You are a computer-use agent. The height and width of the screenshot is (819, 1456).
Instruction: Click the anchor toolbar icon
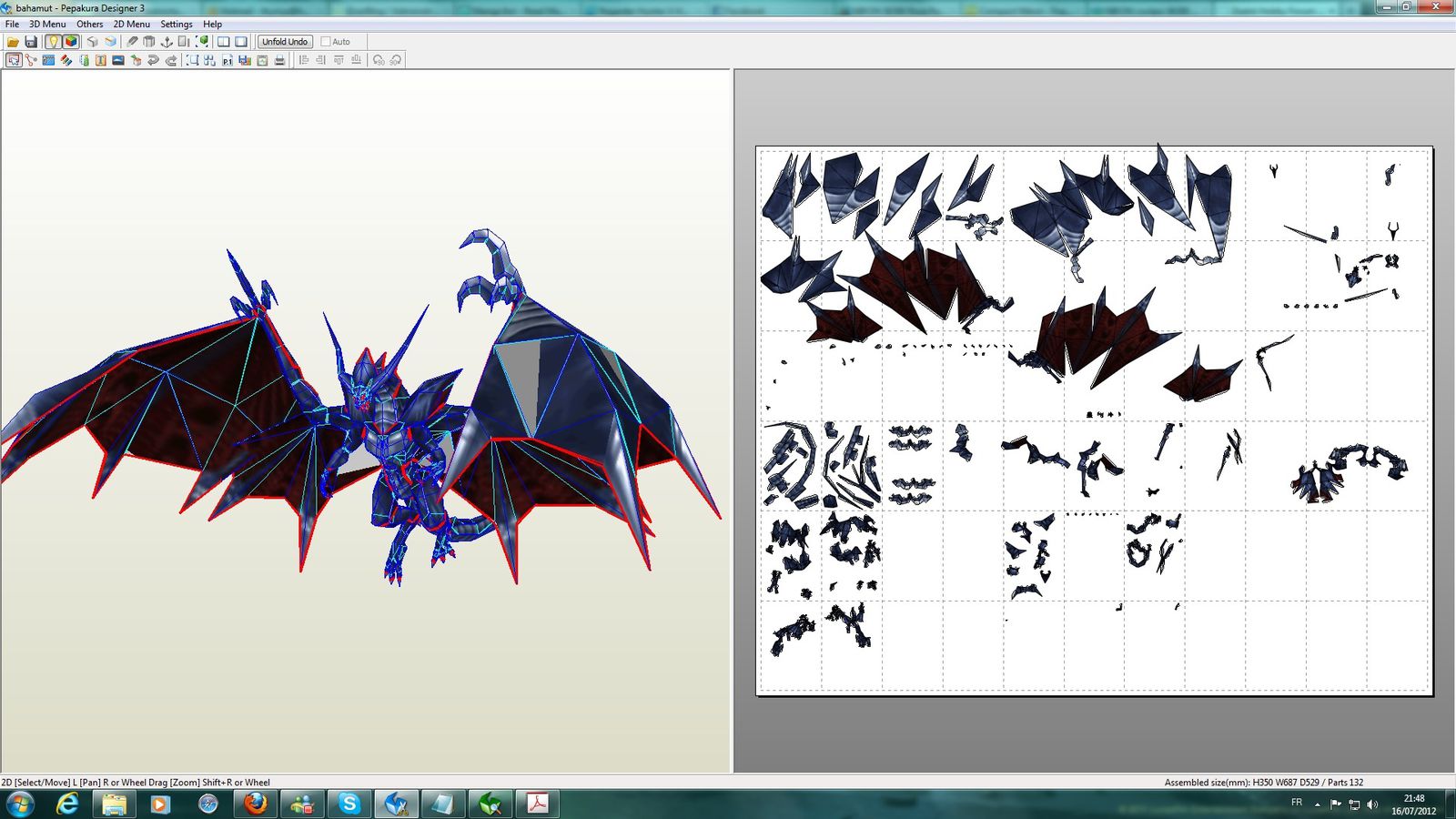[x=167, y=42]
